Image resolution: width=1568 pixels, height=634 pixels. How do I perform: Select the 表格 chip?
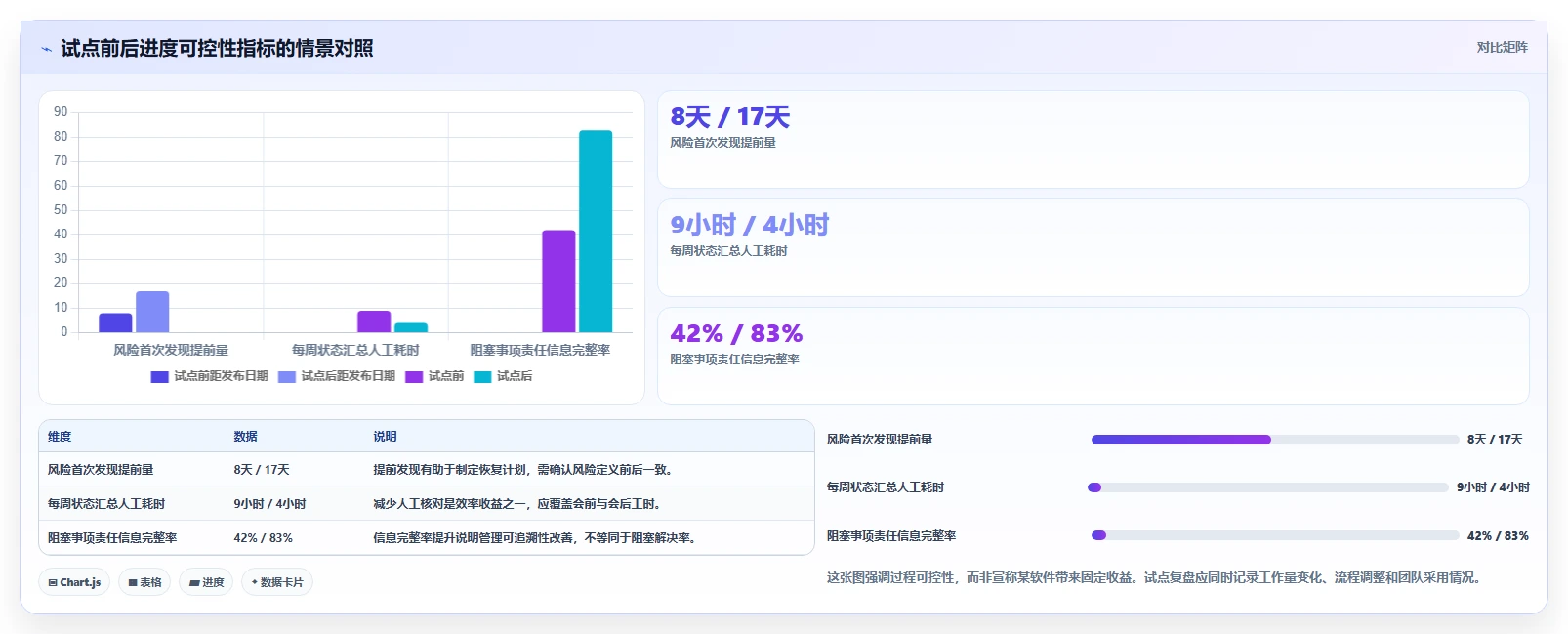144,582
